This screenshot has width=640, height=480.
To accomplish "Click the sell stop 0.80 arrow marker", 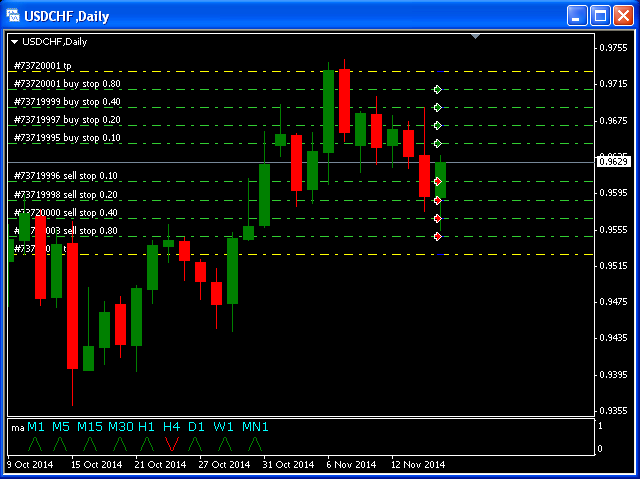I will 437,236.
